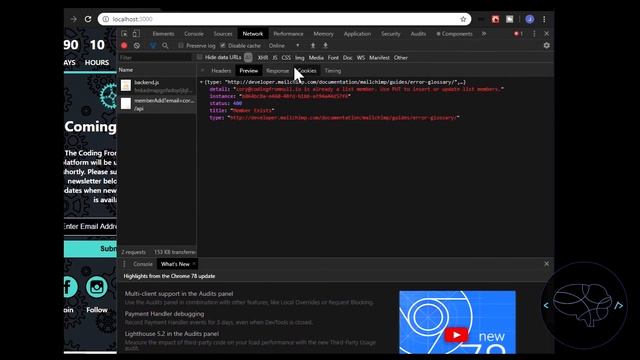Clear the network log

pos(137,46)
